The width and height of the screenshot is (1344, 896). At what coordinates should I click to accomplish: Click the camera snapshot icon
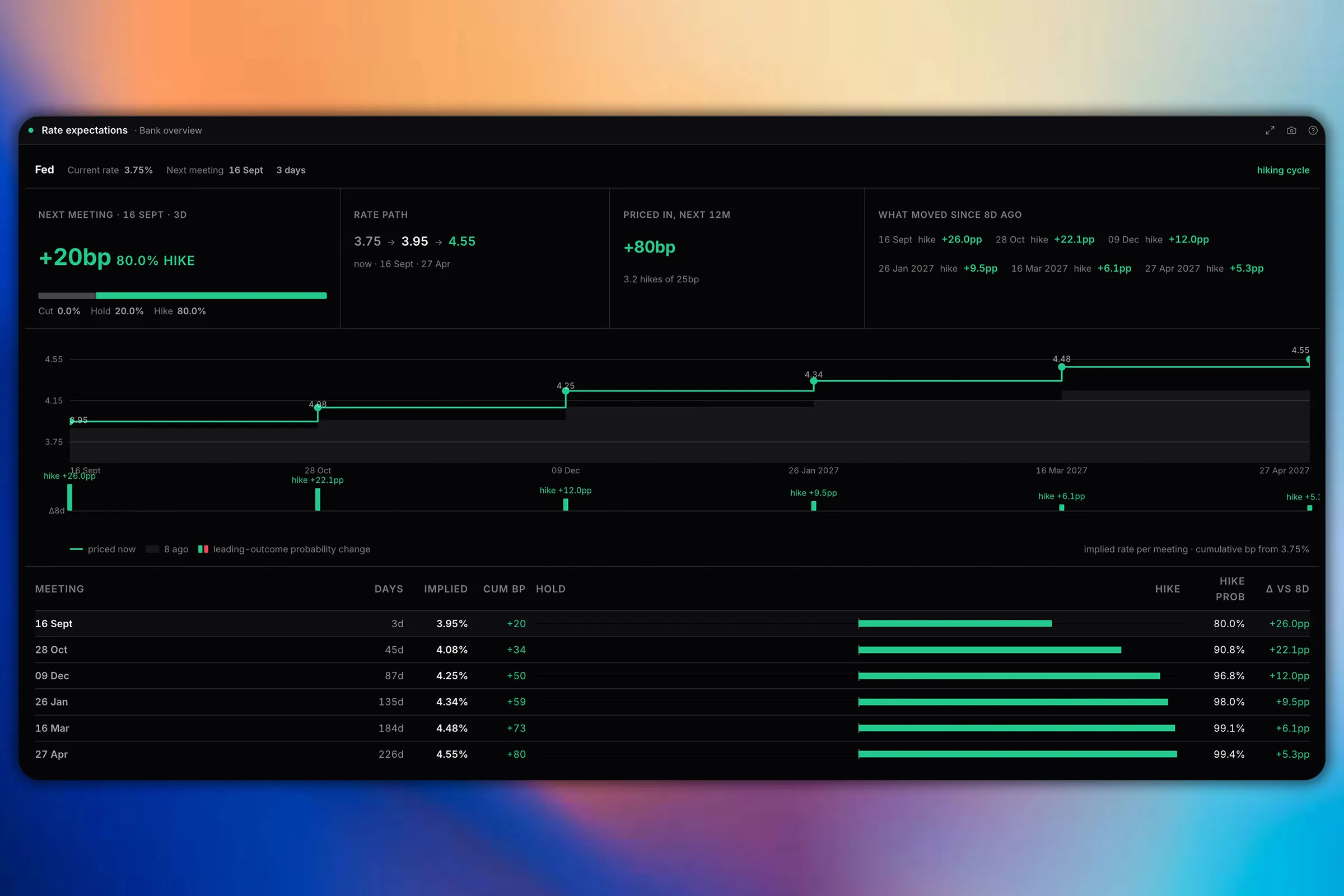[1291, 130]
